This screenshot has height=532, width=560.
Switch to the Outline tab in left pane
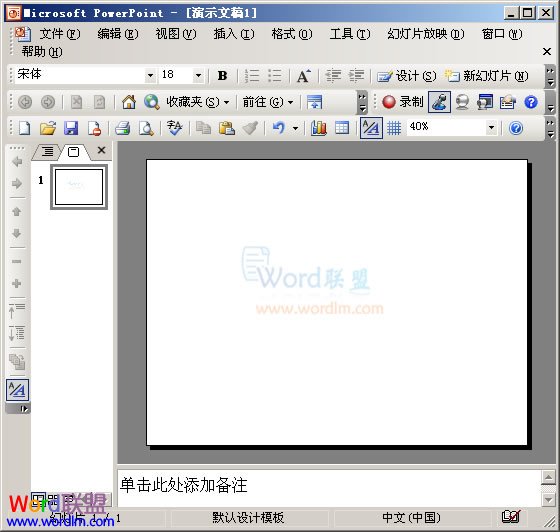47,152
